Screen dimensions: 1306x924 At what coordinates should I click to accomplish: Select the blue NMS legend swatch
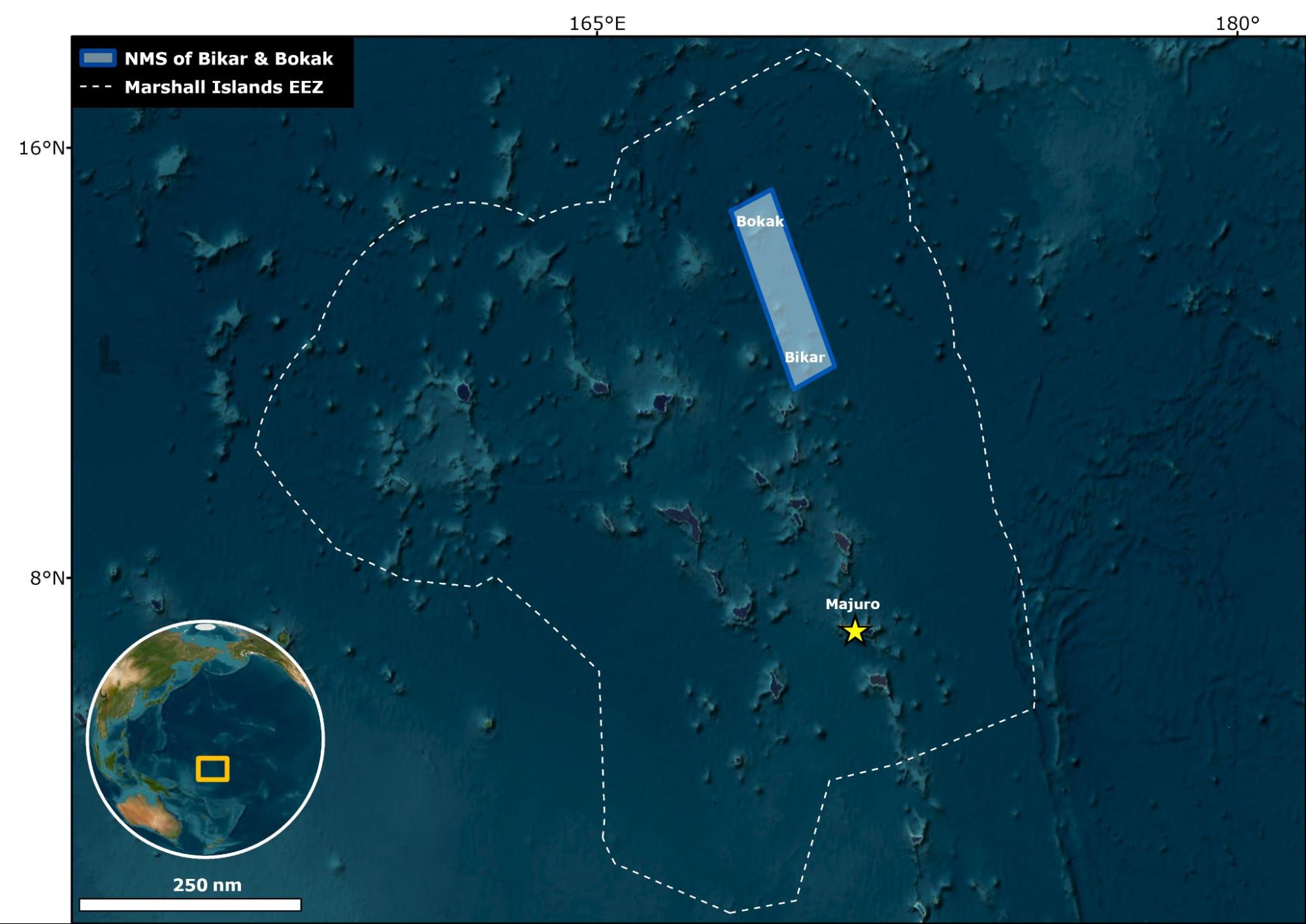[98, 58]
